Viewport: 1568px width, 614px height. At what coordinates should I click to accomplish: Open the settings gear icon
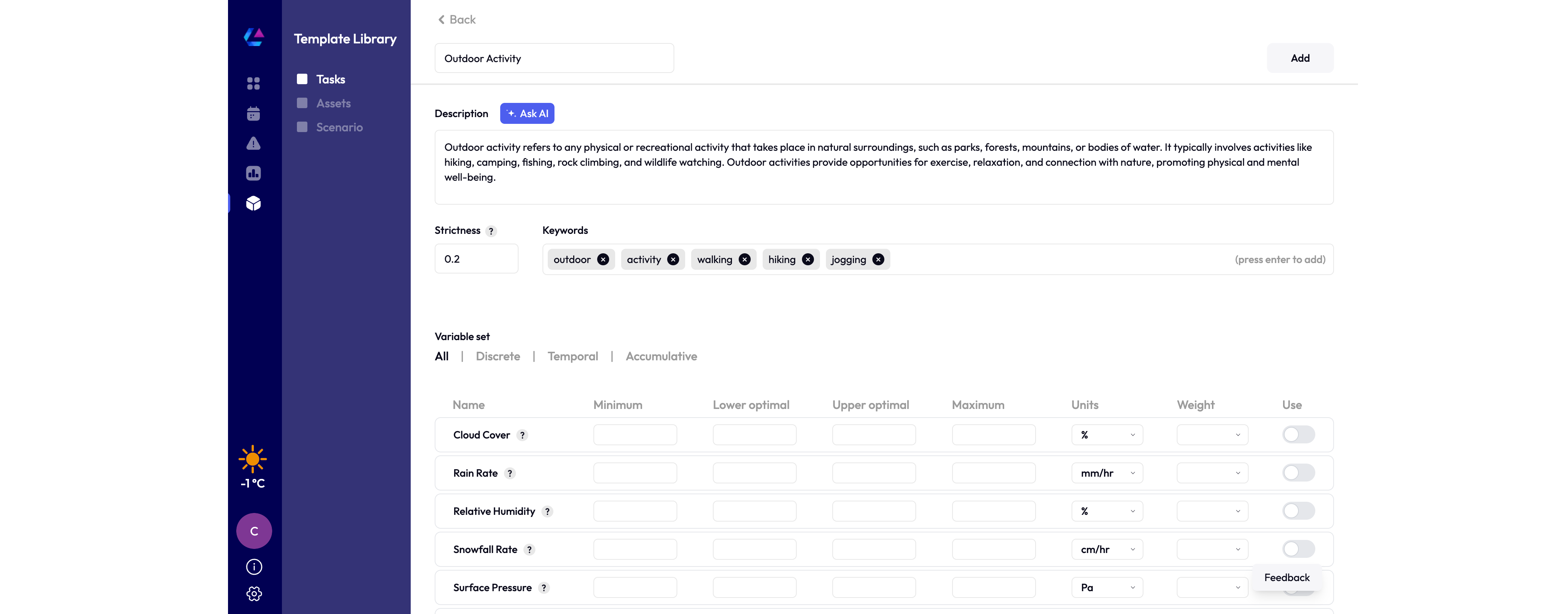254,593
